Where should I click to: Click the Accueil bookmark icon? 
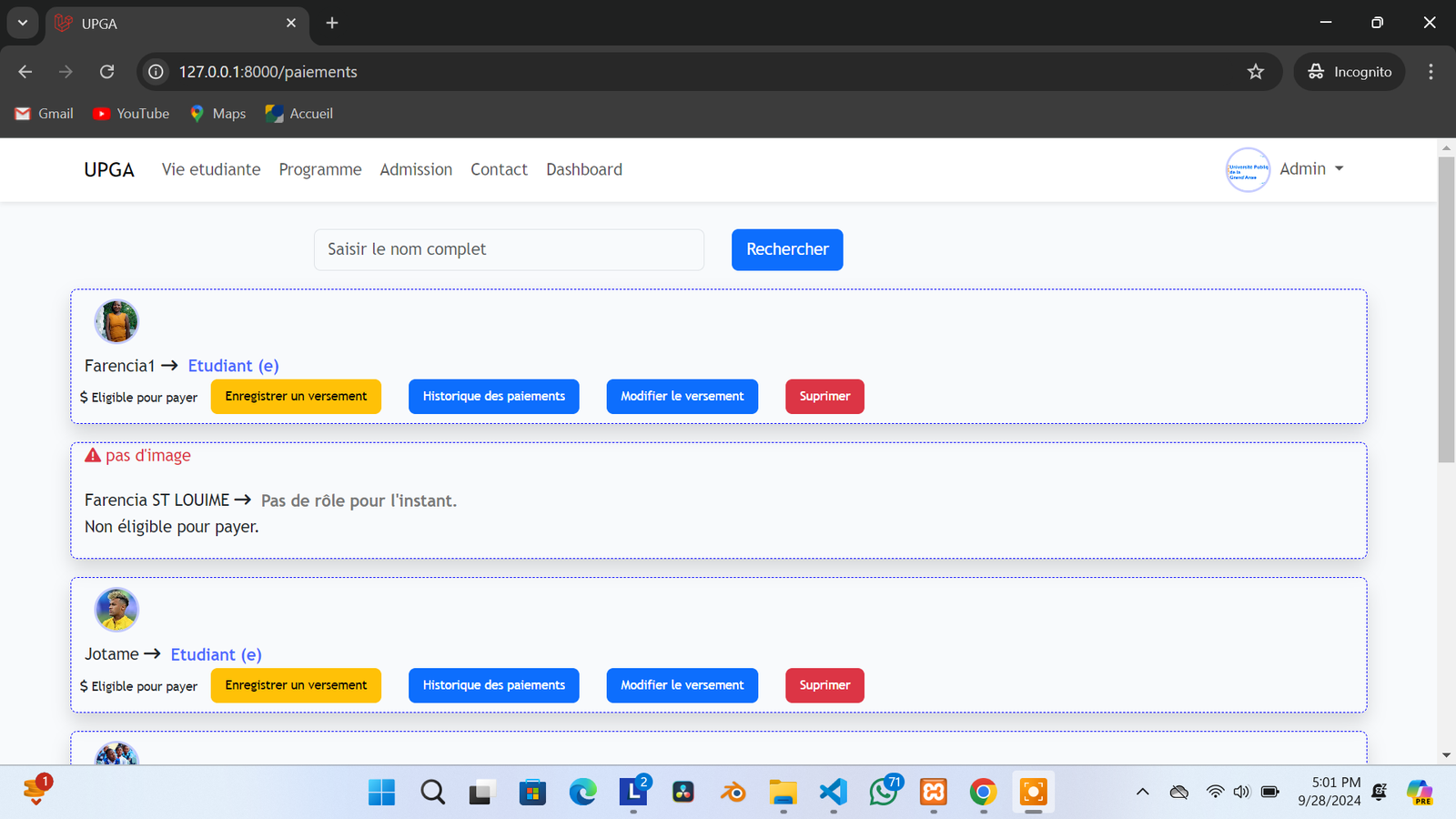pyautogui.click(x=274, y=114)
